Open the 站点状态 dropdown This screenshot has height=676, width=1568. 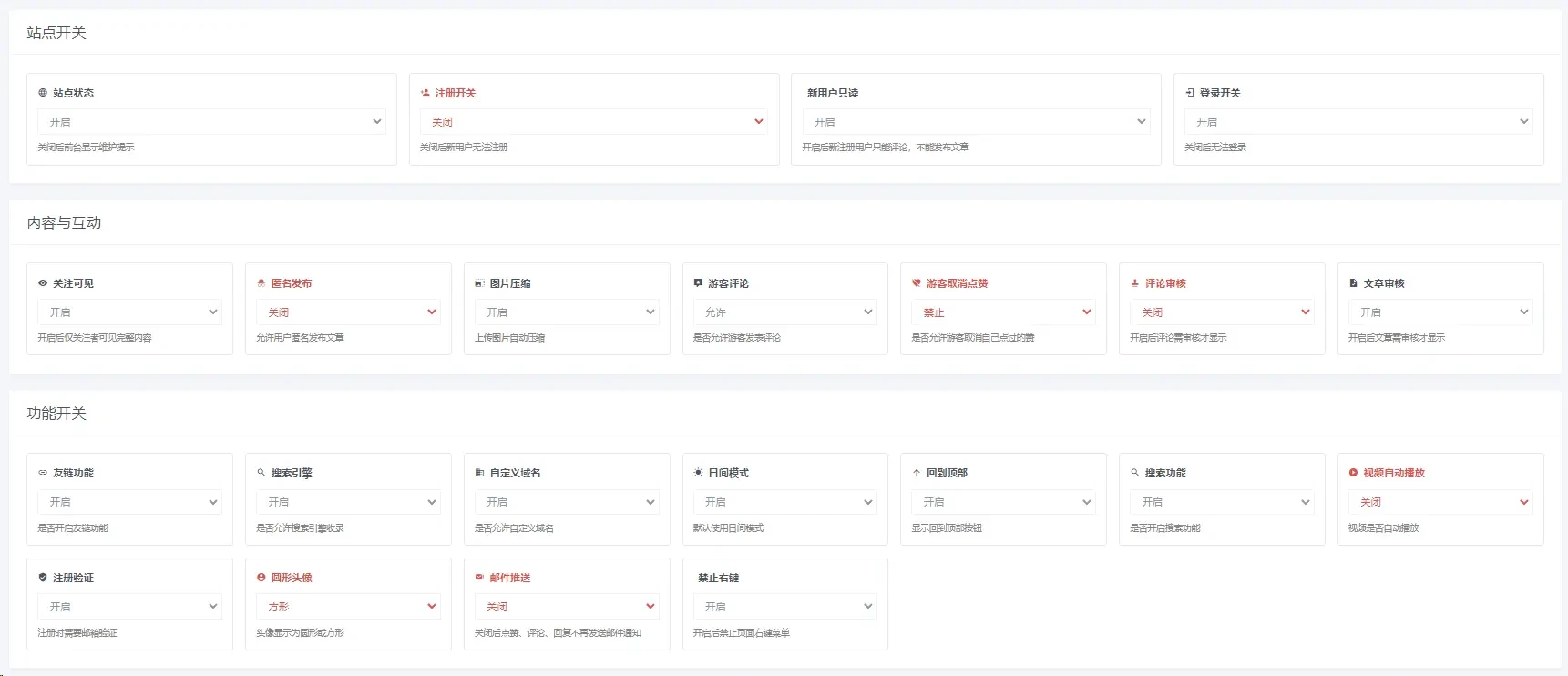(x=211, y=121)
